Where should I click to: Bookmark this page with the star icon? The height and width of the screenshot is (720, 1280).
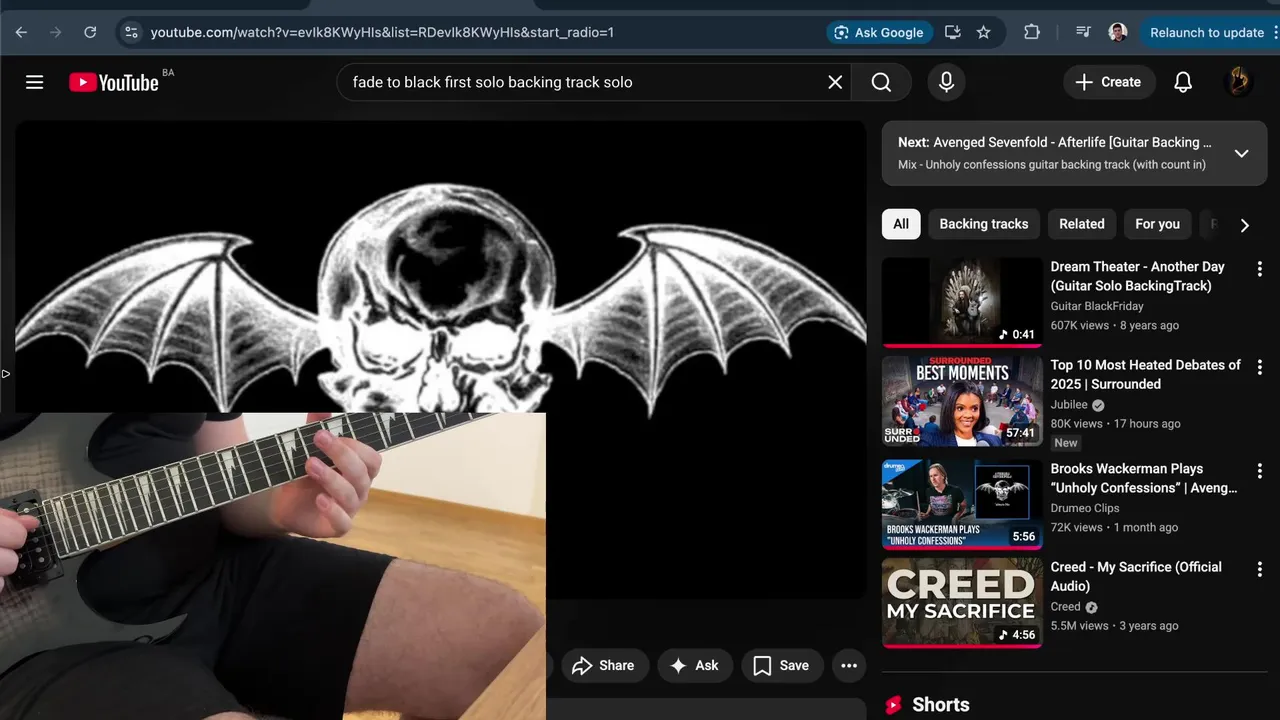click(984, 32)
